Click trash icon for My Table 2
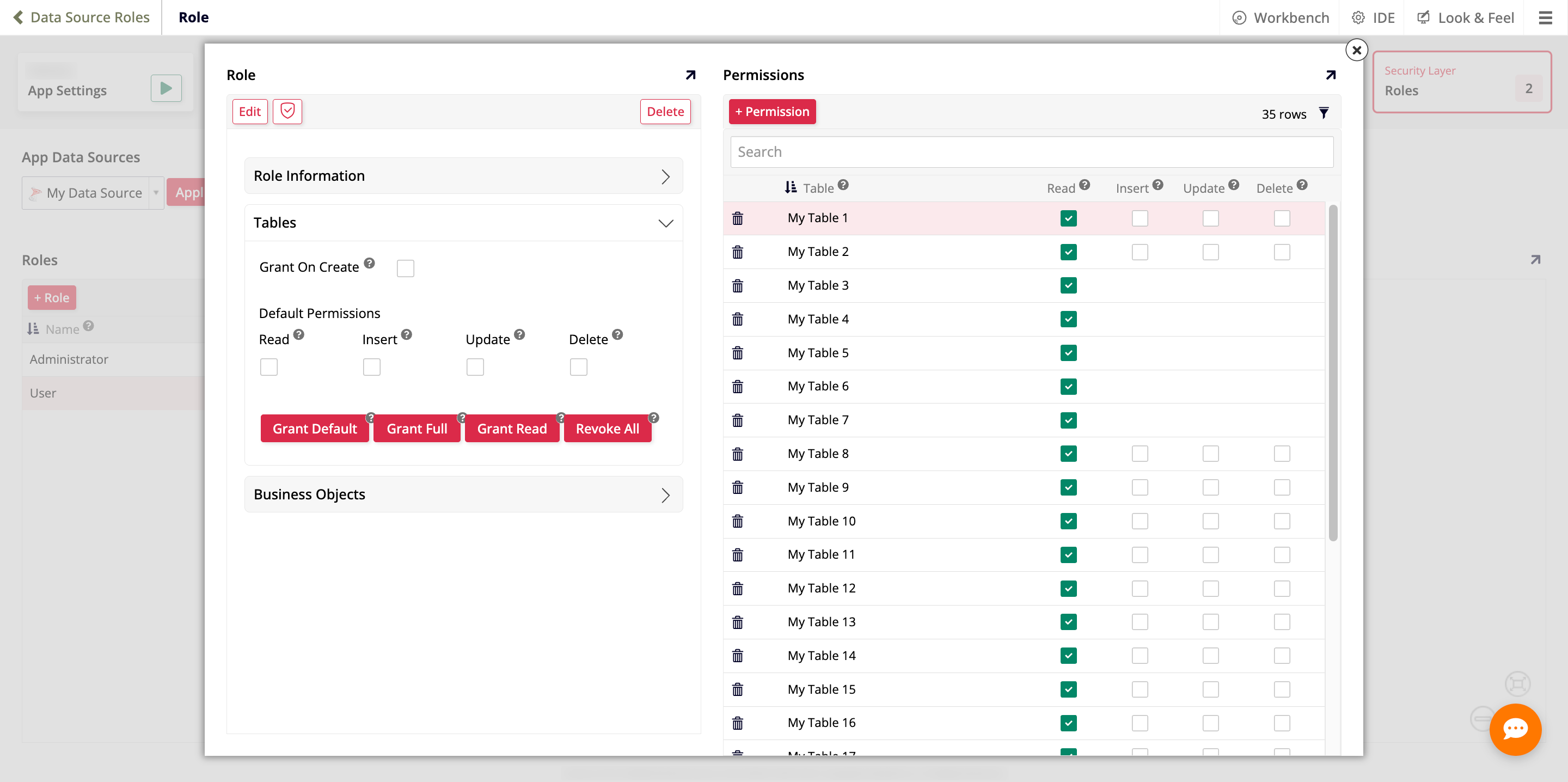The image size is (1568, 782). pos(738,252)
